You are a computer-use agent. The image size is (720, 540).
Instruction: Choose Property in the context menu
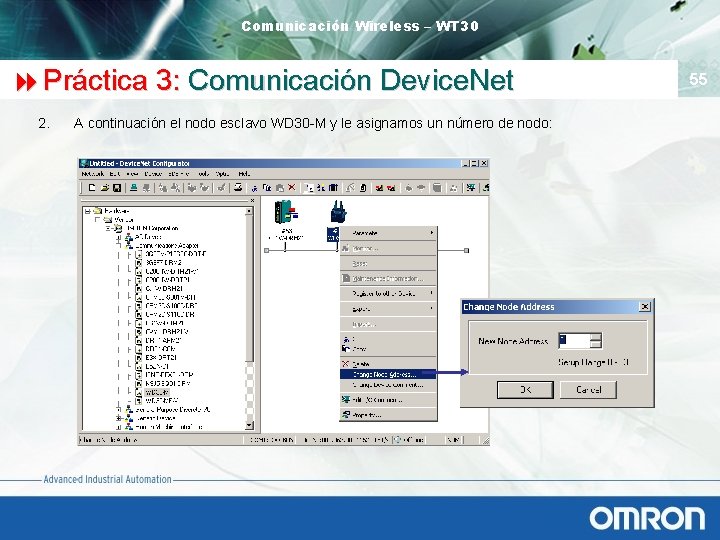[x=388, y=415]
